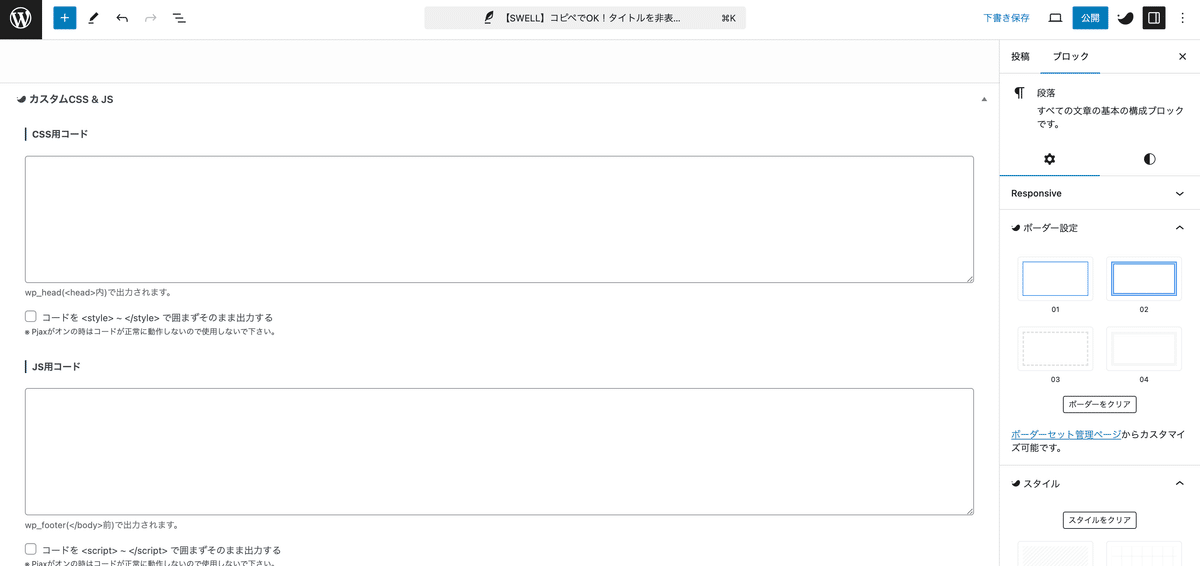This screenshot has height=566, width=1200.
Task: Select border style 02 thumbnail
Action: [x=1144, y=279]
